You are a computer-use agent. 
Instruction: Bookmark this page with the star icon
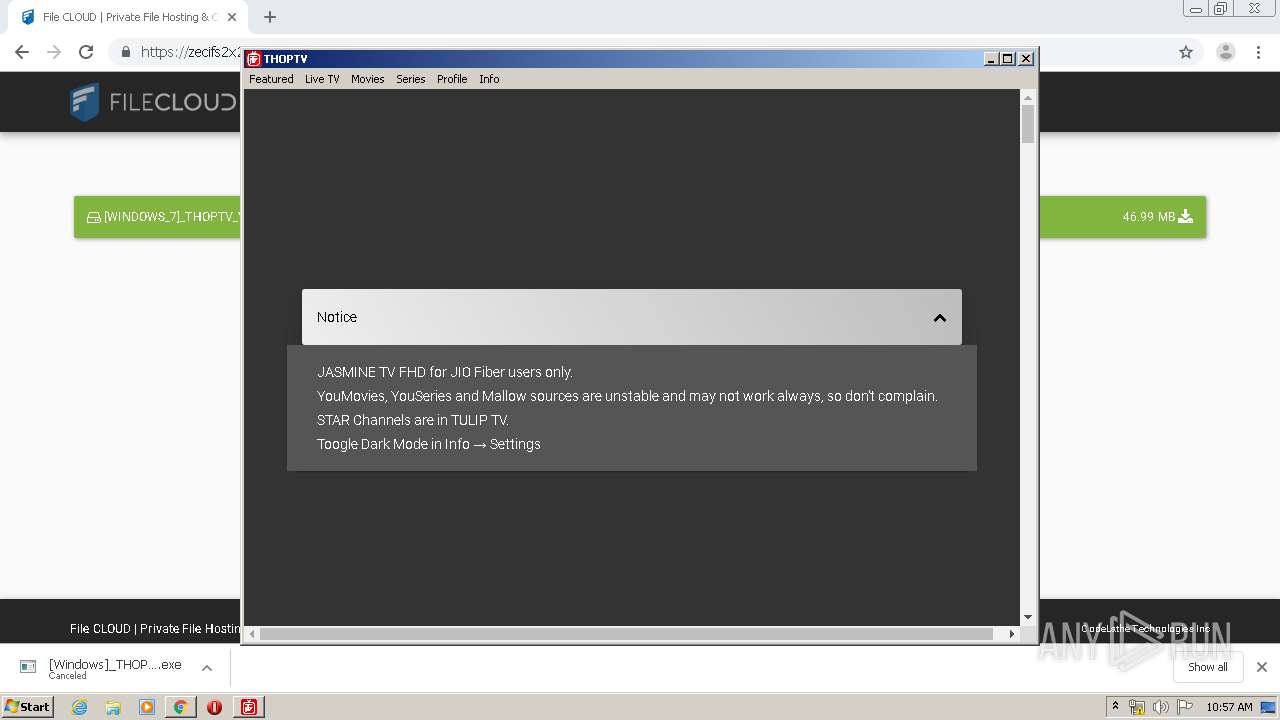click(1186, 52)
